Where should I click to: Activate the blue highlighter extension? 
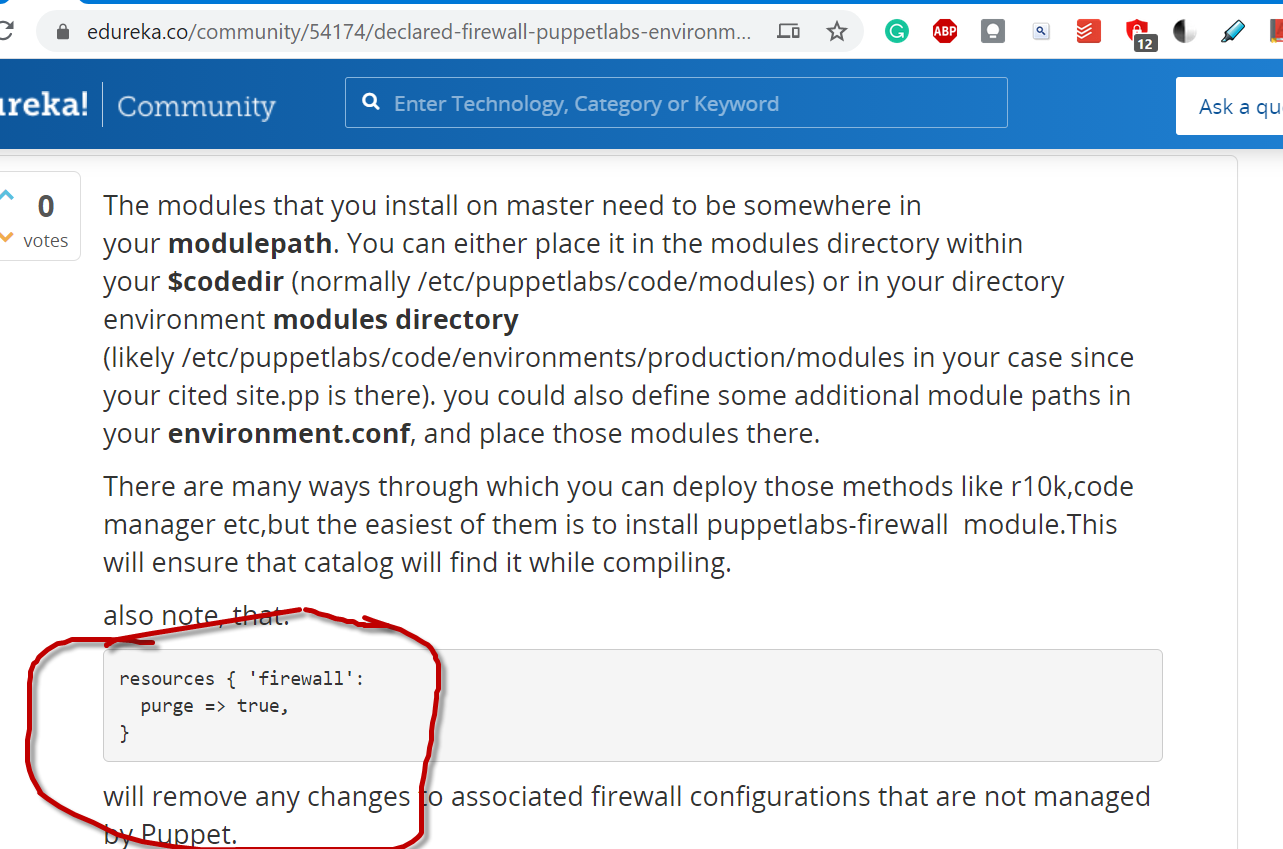[1233, 32]
